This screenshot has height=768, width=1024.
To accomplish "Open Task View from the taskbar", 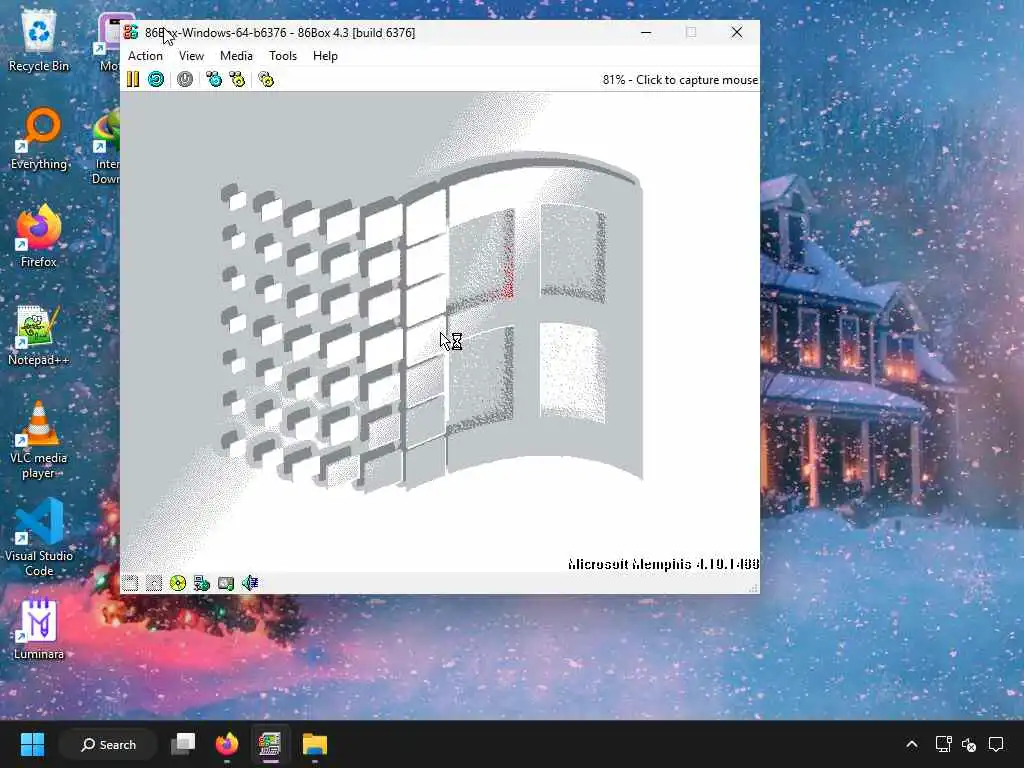I will [x=183, y=744].
